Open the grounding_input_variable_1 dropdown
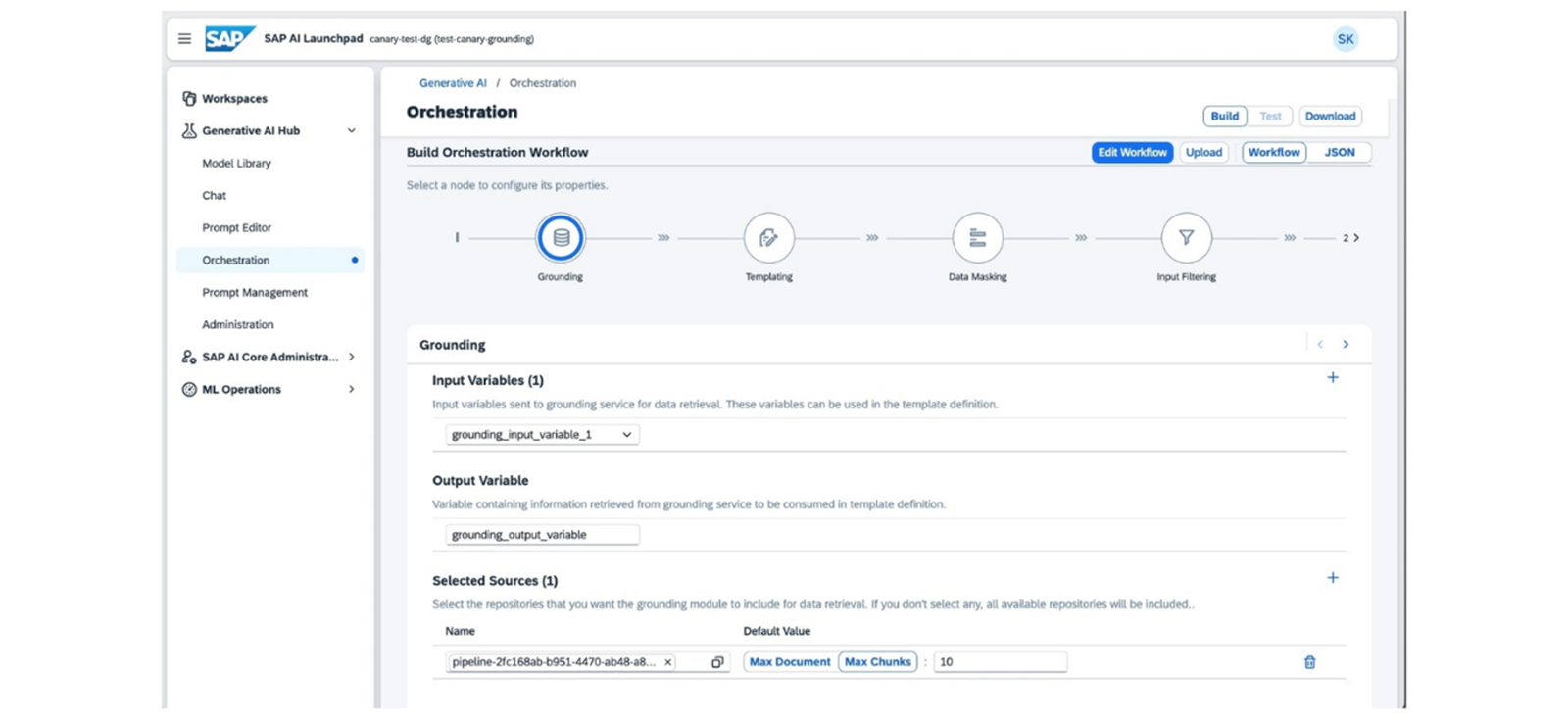Image resolution: width=1568 pixels, height=719 pixels. [x=542, y=435]
